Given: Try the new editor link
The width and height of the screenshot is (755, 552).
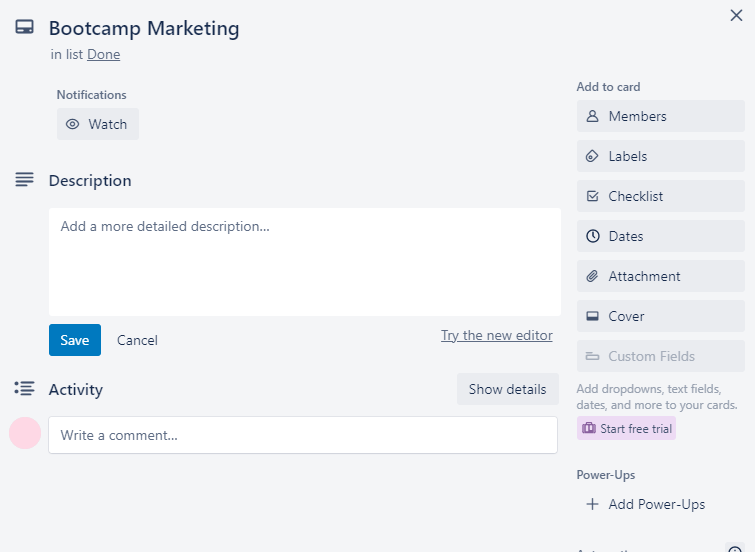Looking at the screenshot, I should [496, 335].
